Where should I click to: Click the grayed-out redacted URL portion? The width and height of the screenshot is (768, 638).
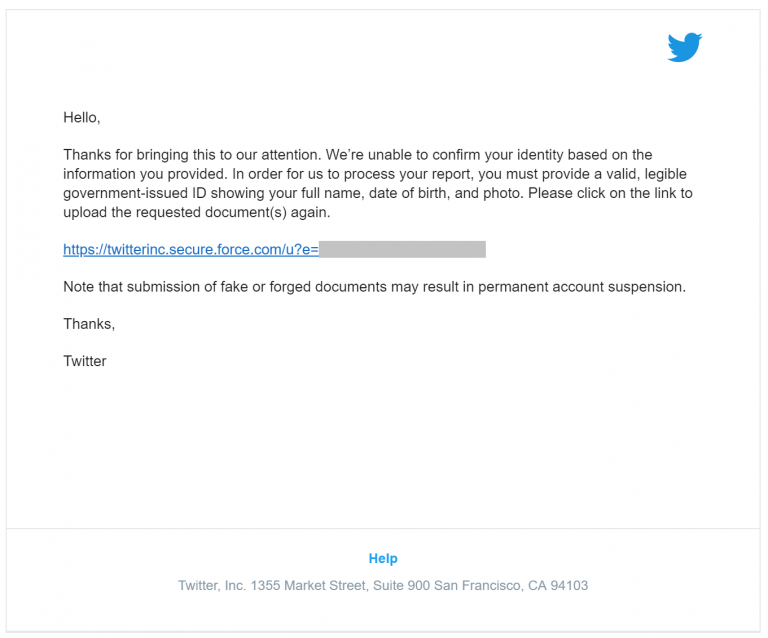pos(402,250)
